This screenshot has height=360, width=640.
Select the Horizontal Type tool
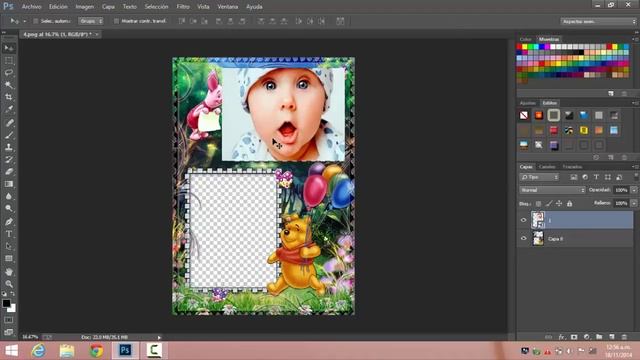coord(9,234)
